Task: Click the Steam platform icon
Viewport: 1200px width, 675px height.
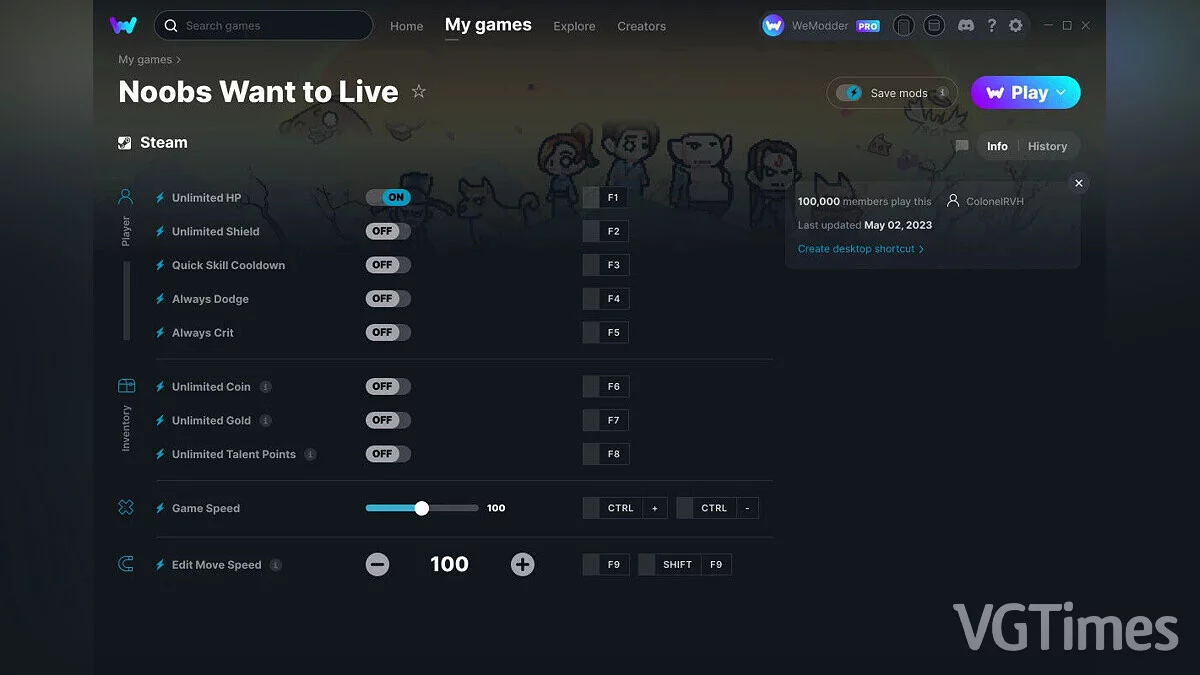Action: tap(124, 143)
